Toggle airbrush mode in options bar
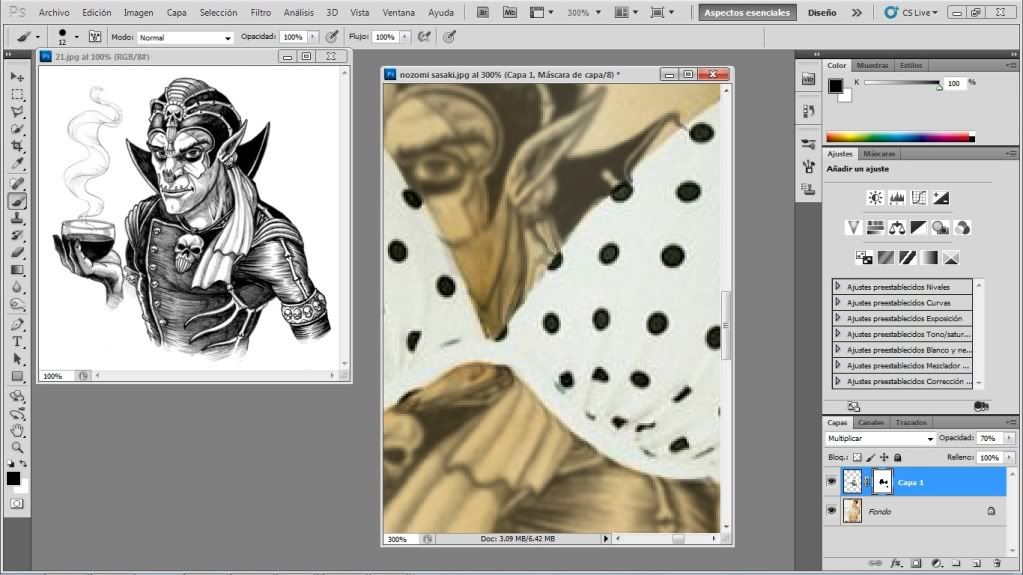Viewport: 1023px width, 575px height. [424, 37]
